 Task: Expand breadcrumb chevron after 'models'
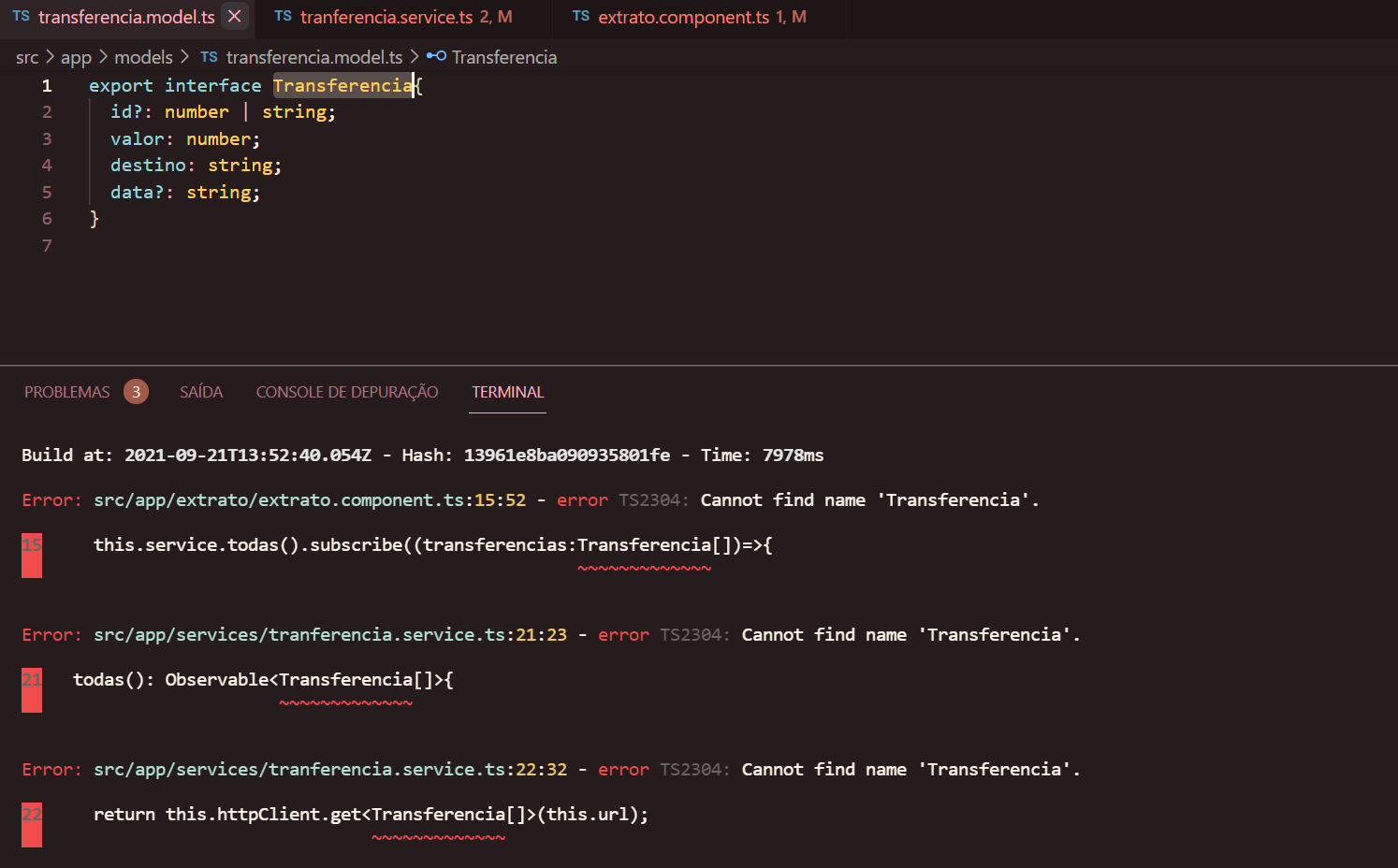(x=184, y=58)
